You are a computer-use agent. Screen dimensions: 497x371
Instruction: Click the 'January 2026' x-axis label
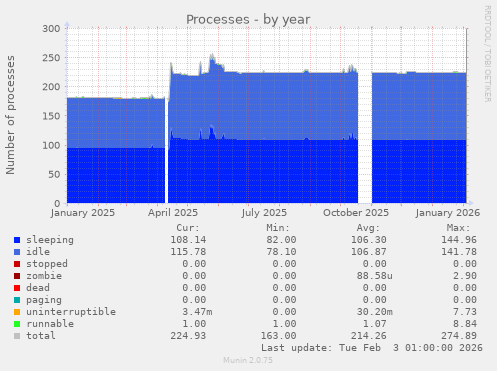[x=448, y=213]
